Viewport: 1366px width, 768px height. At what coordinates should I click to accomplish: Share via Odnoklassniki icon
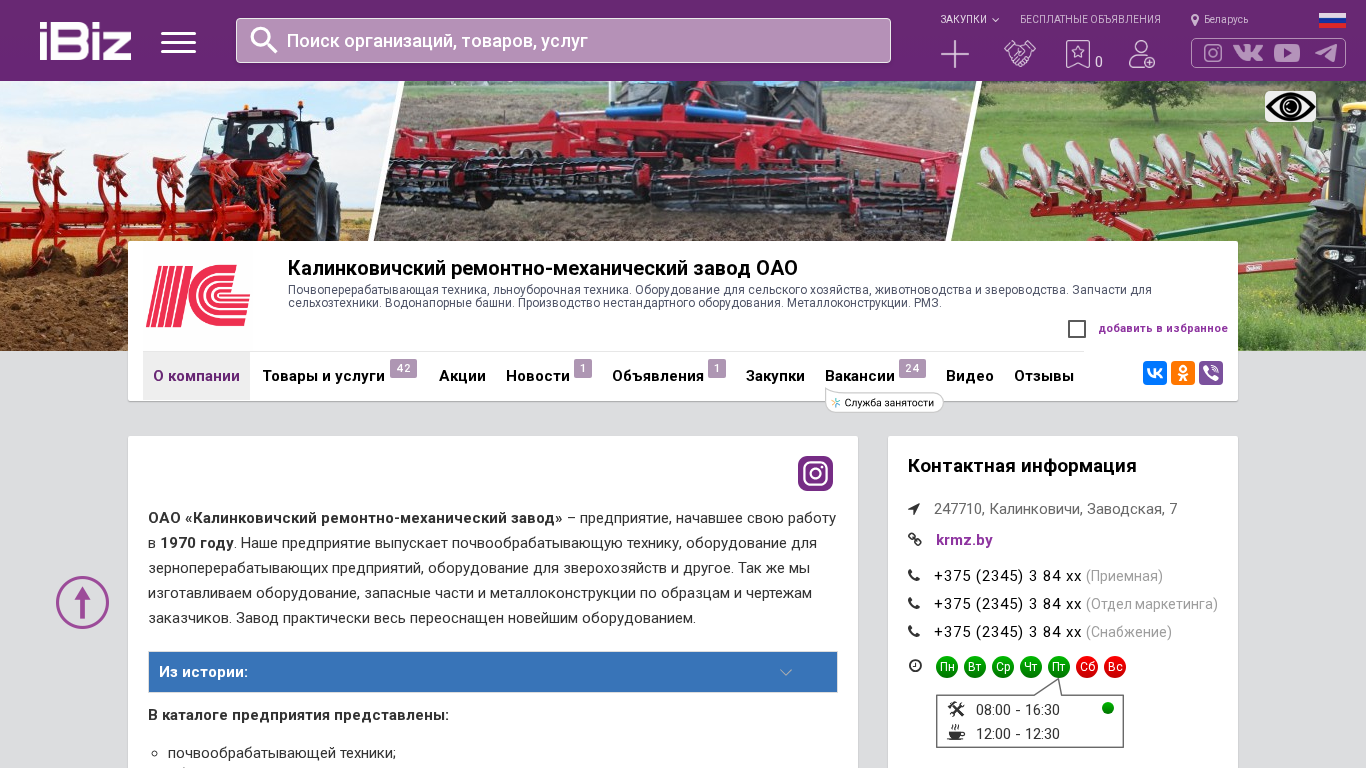1183,373
